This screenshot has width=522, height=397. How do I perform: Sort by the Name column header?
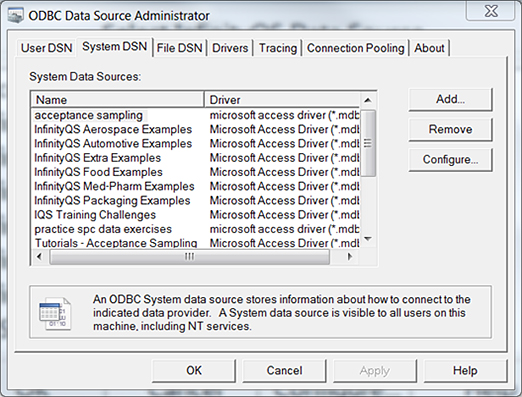117,100
